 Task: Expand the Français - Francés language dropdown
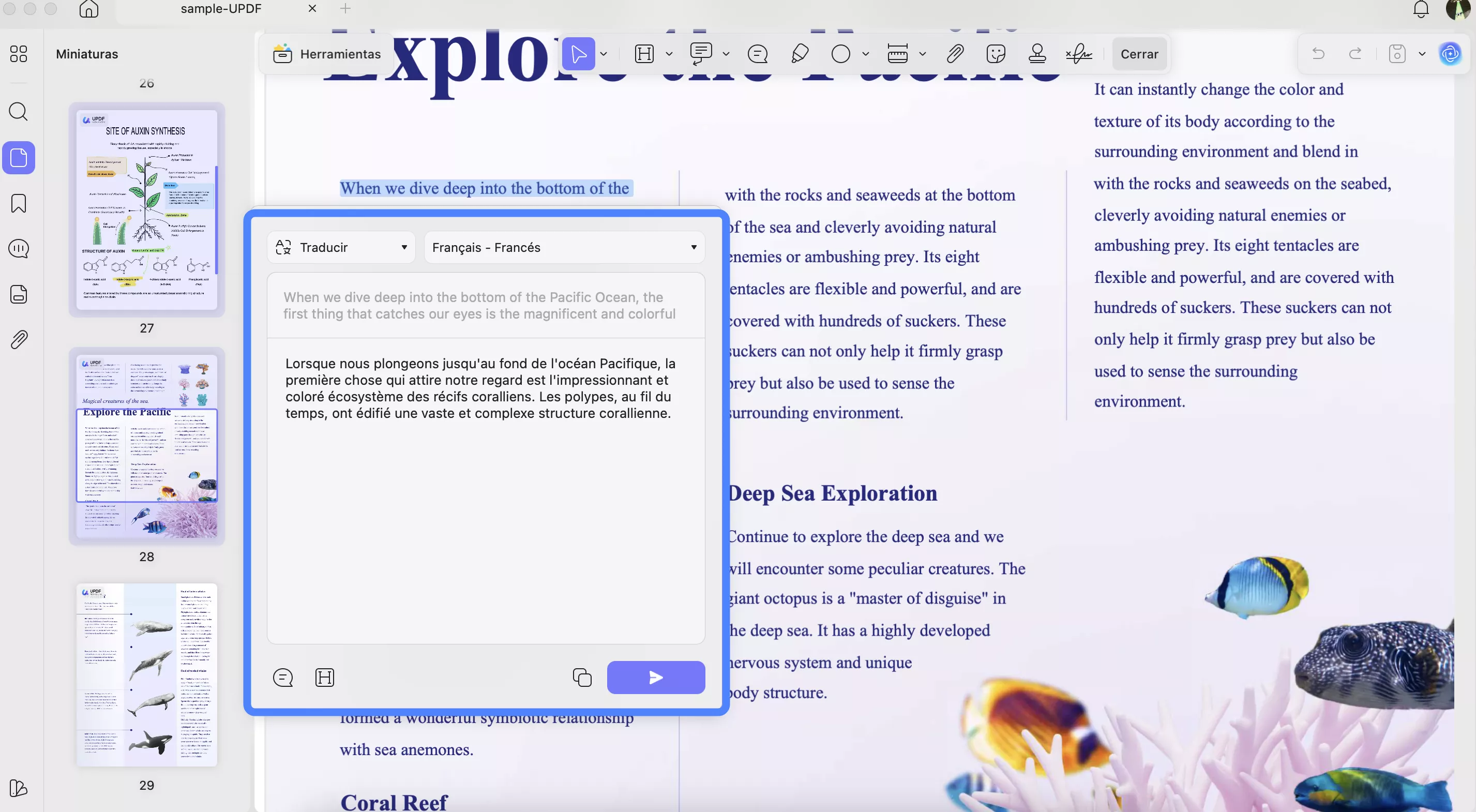564,248
